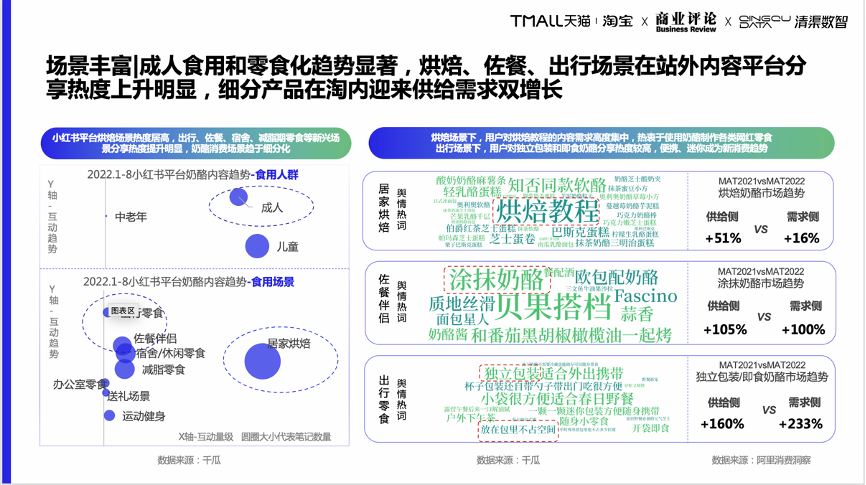Image resolution: width=866 pixels, height=485 pixels.
Task: Click the red-boxed 放在包里不占空间 phrase
Action: [518, 429]
